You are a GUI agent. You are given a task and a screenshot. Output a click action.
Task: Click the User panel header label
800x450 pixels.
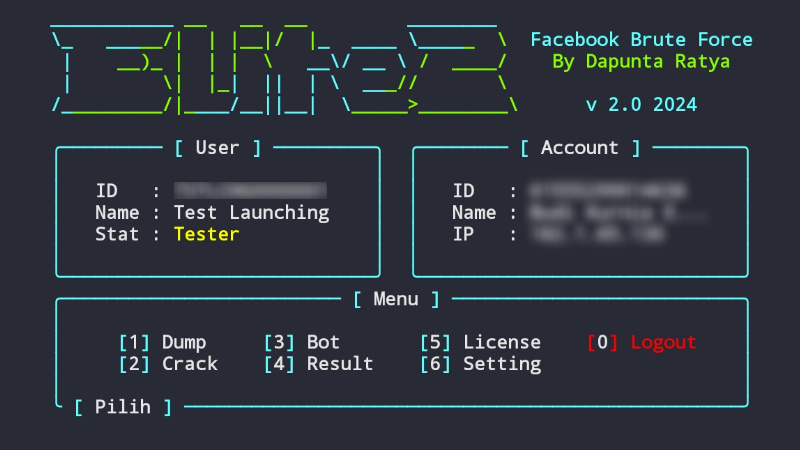(x=217, y=148)
